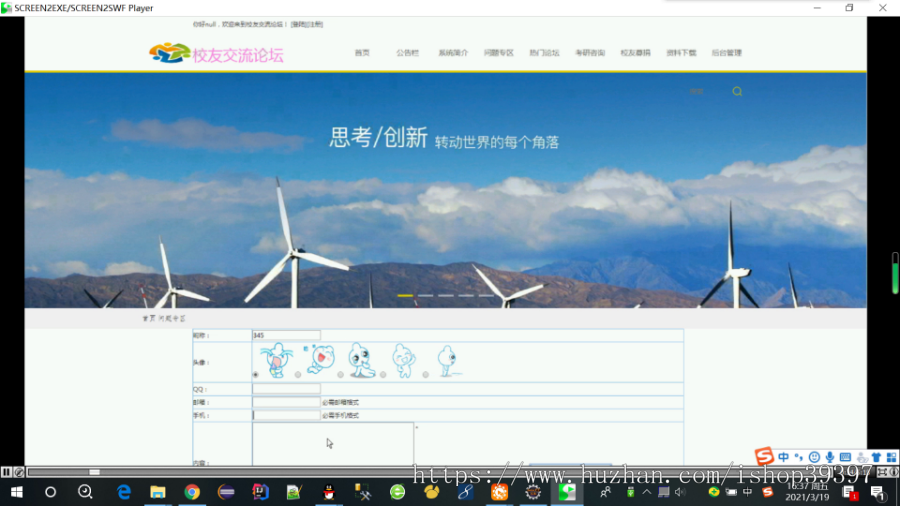Viewport: 900px width, 506px height.
Task: Click the player seek bar thumb
Action: click(x=95, y=472)
